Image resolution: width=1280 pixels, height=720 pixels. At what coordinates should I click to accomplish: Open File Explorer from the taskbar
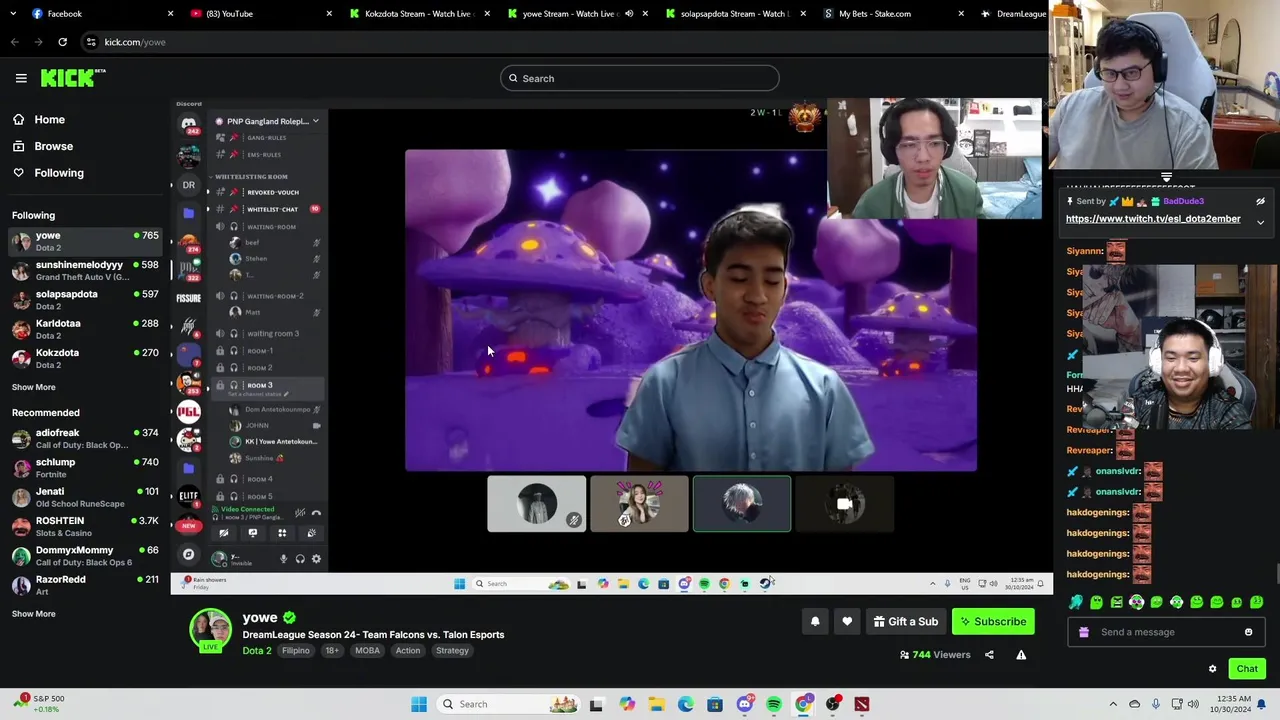tap(656, 704)
